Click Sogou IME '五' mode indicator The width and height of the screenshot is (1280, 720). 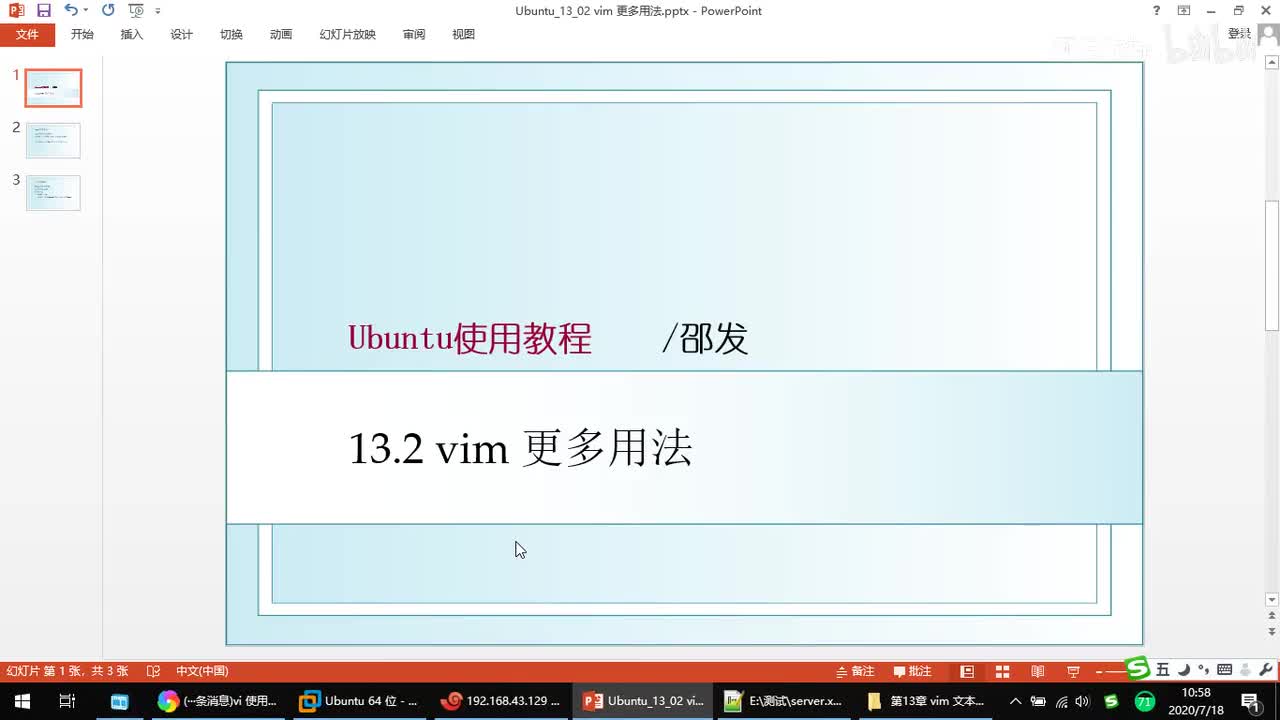coord(1163,670)
